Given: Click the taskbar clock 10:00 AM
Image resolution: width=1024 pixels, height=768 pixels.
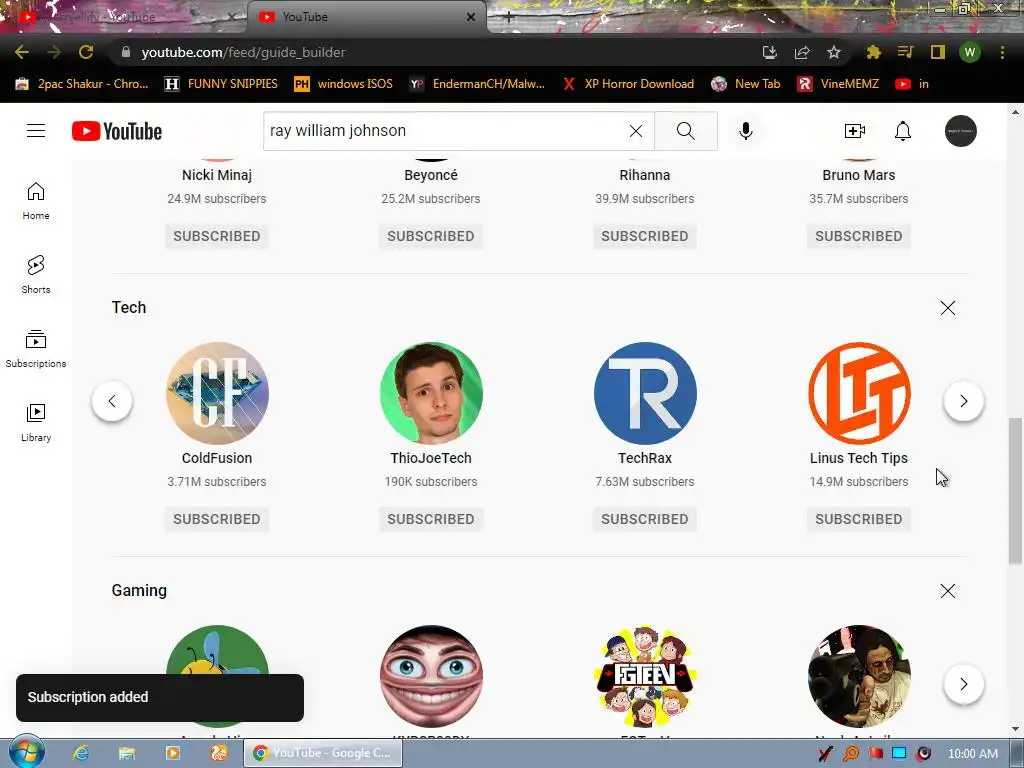Looking at the screenshot, I should click(x=972, y=754).
